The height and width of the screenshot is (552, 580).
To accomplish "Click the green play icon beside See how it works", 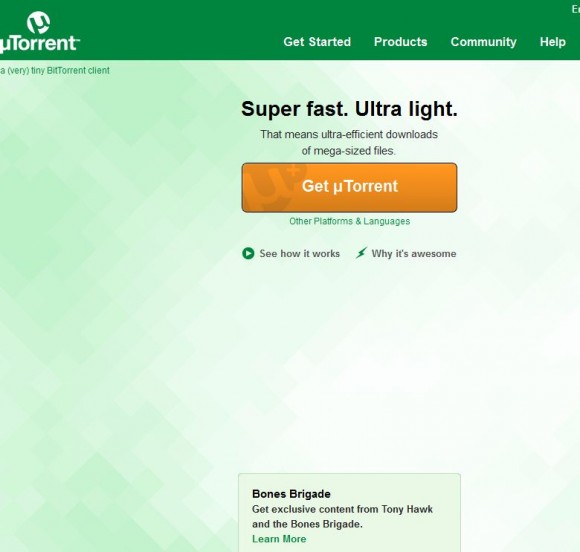I will [x=248, y=253].
